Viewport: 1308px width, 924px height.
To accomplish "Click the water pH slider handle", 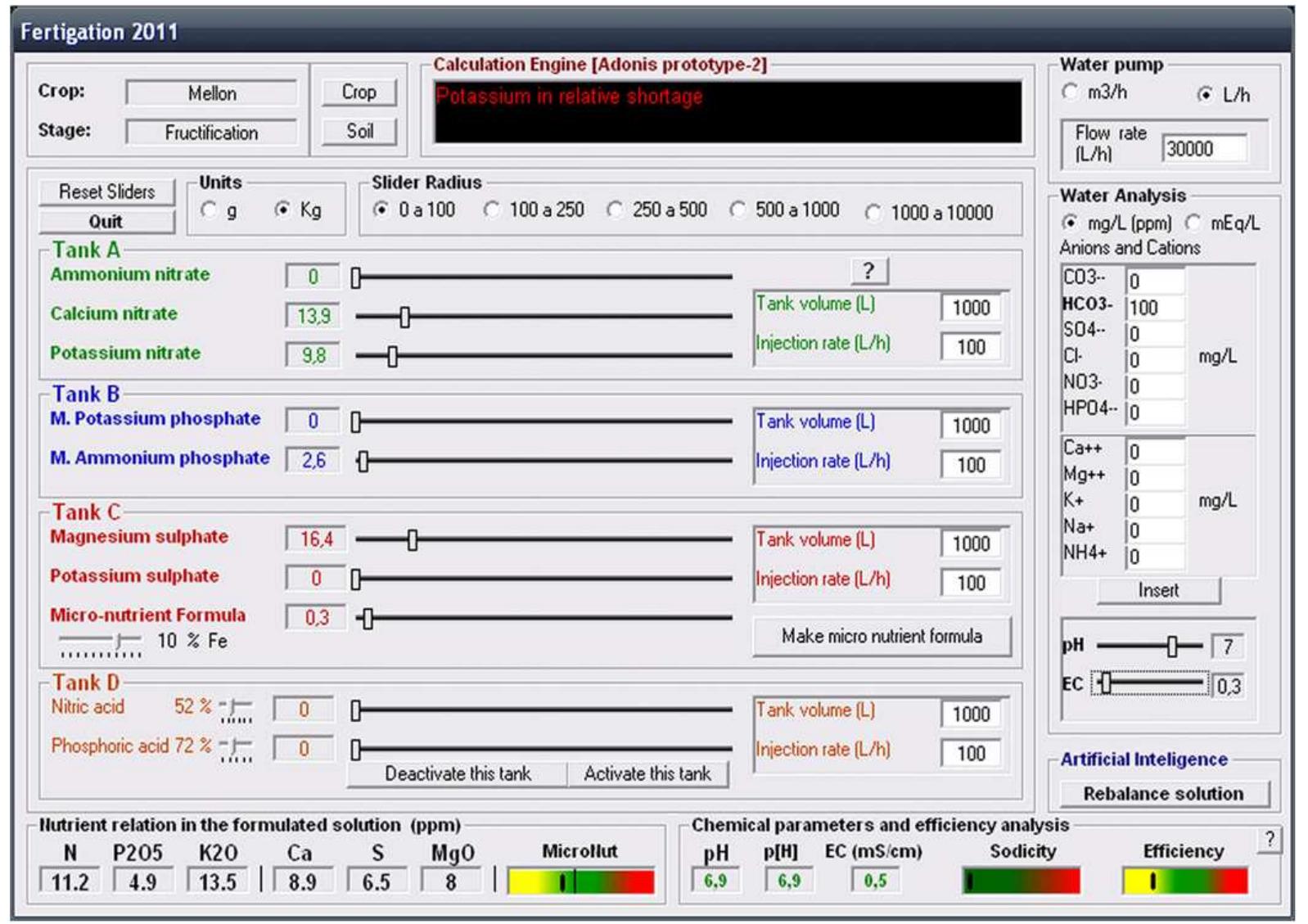I will pos(1172,647).
